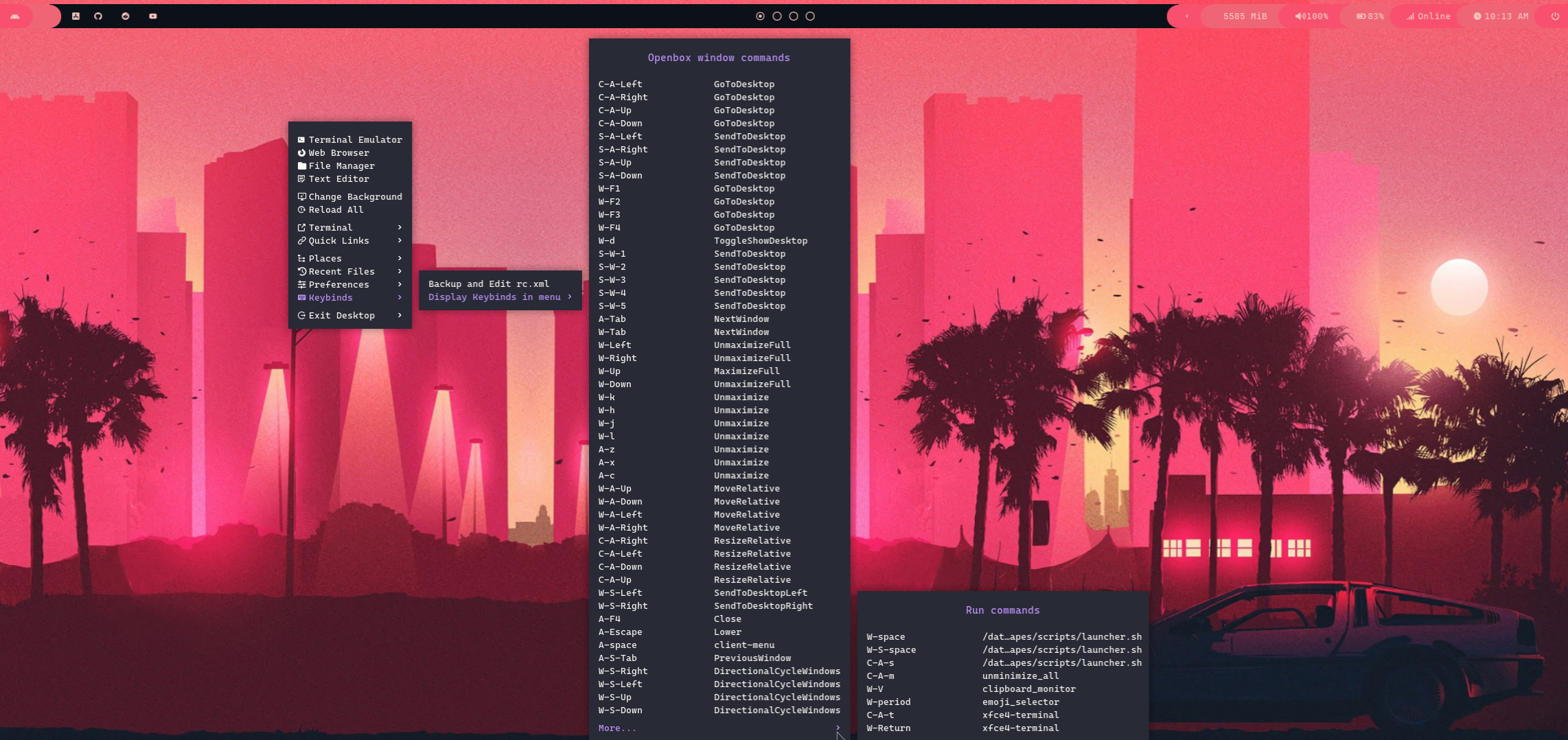Click the W-Return xfce4-terminal row
The image size is (1568, 740).
(1003, 728)
